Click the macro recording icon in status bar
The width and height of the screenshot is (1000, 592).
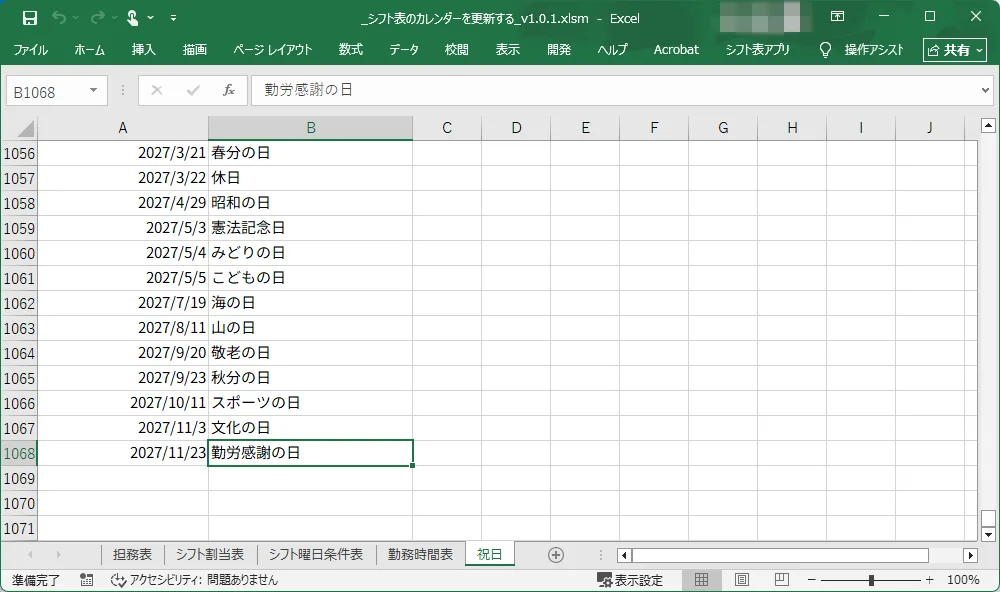coord(87,580)
